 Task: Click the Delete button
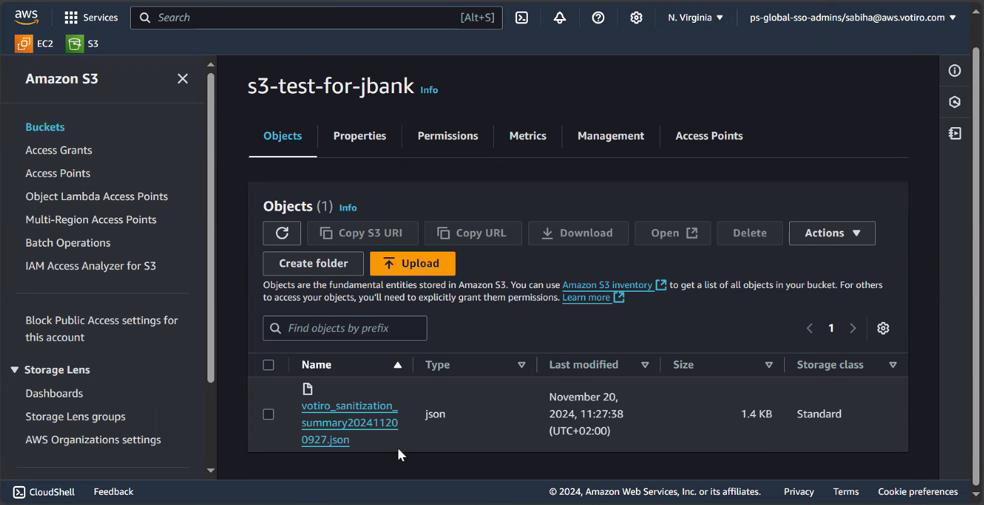[x=750, y=233]
